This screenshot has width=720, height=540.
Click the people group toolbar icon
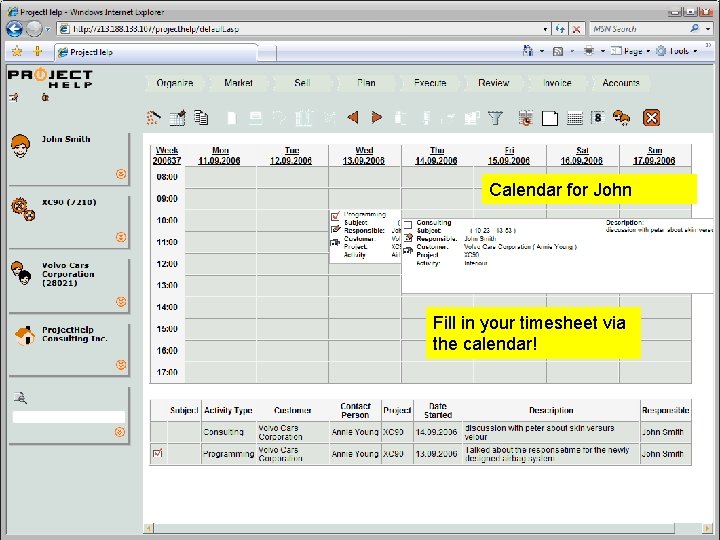point(622,118)
